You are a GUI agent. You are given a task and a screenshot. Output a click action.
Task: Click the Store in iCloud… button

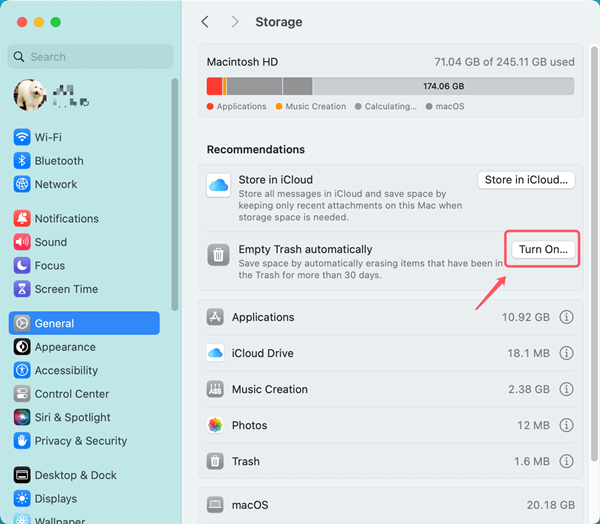tap(526, 180)
